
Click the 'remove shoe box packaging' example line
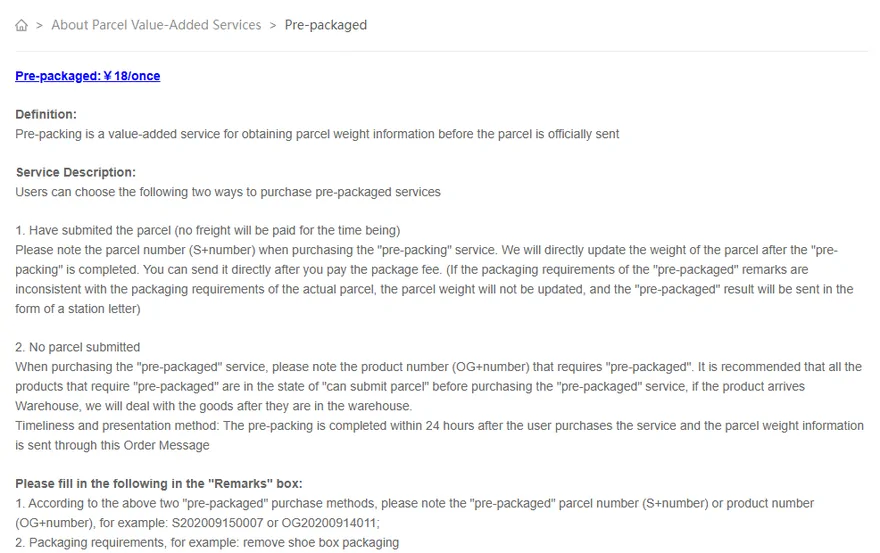pyautogui.click(x=207, y=543)
